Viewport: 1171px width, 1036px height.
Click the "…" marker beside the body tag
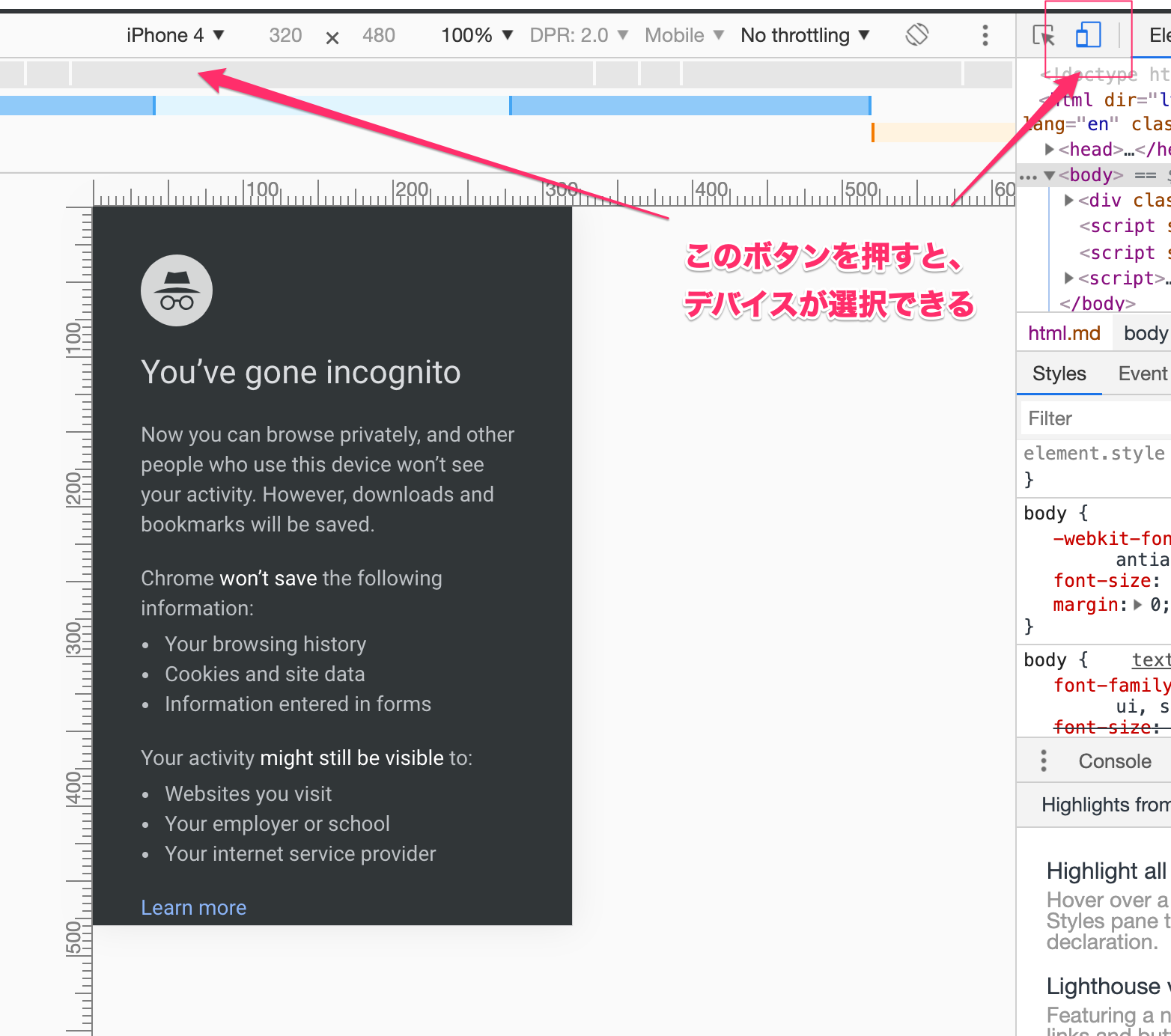coord(1027,175)
